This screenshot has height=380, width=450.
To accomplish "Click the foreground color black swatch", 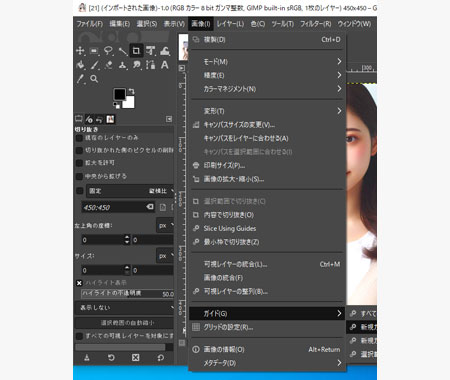I will click(x=119, y=94).
